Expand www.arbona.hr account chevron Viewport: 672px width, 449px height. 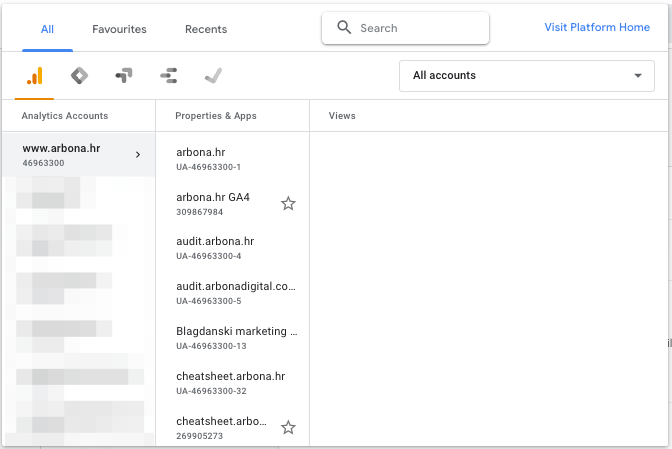point(138,155)
